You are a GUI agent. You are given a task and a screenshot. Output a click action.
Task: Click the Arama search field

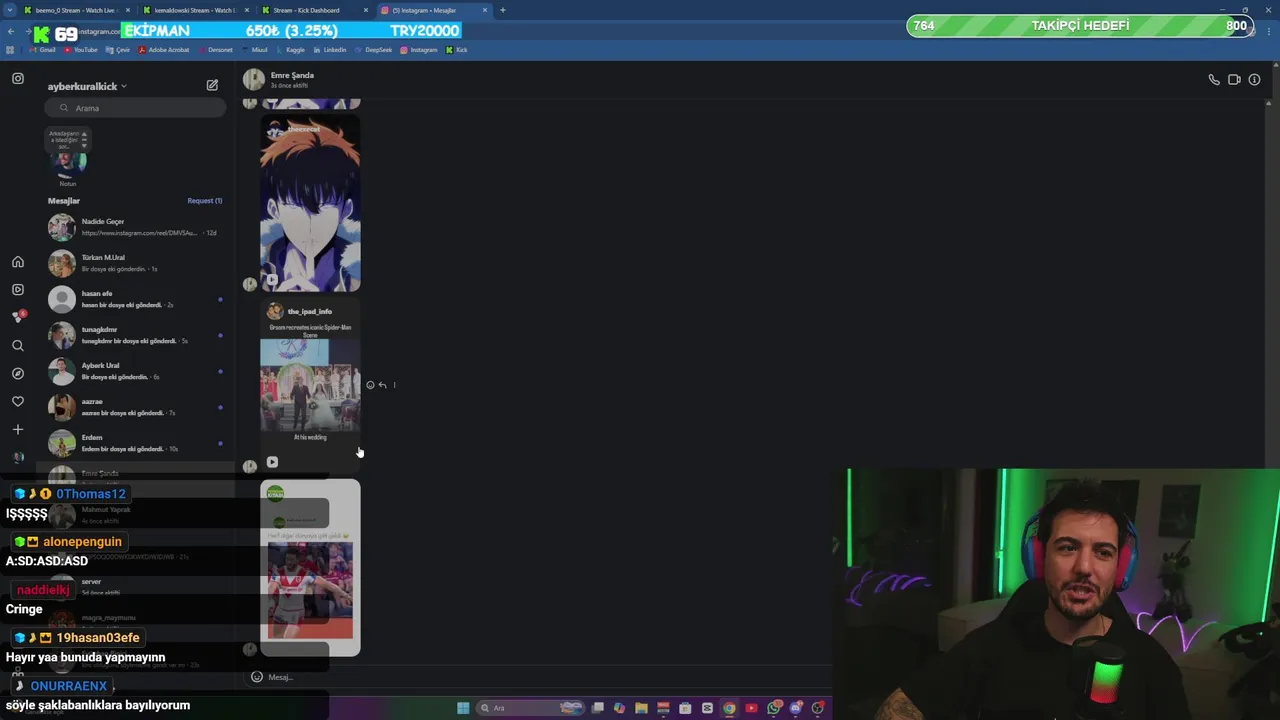pyautogui.click(x=135, y=108)
